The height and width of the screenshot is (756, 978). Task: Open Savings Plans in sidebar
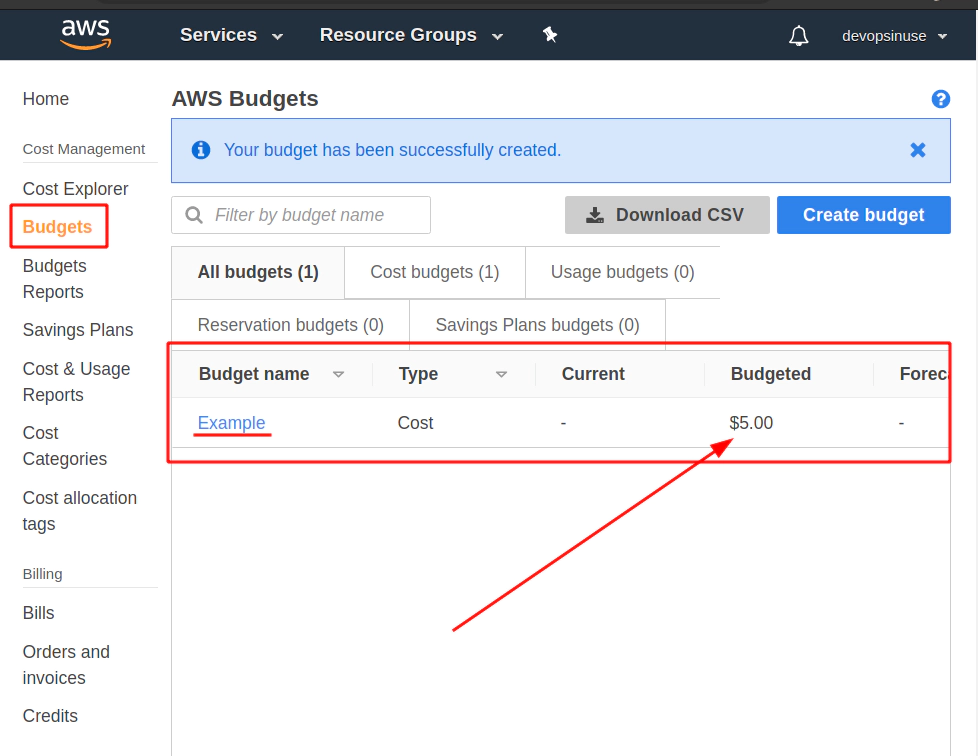(x=78, y=329)
